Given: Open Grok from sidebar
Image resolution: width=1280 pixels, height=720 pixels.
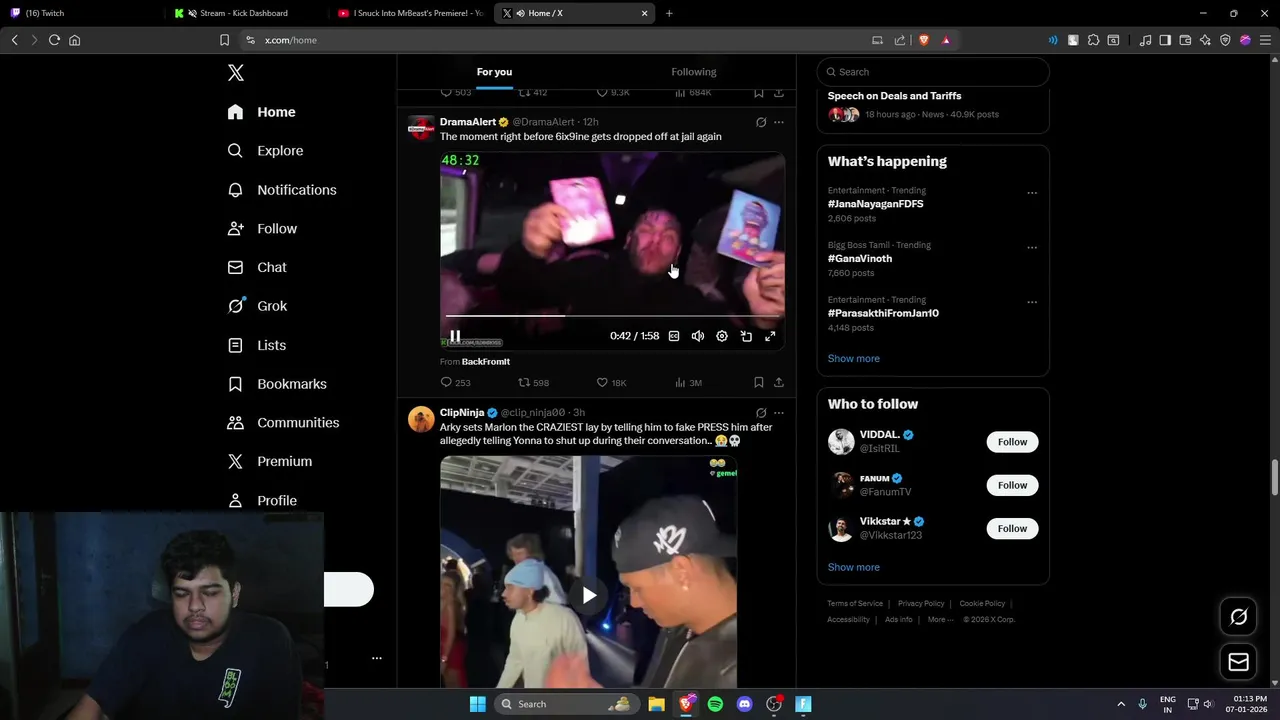Looking at the screenshot, I should coord(257,306).
